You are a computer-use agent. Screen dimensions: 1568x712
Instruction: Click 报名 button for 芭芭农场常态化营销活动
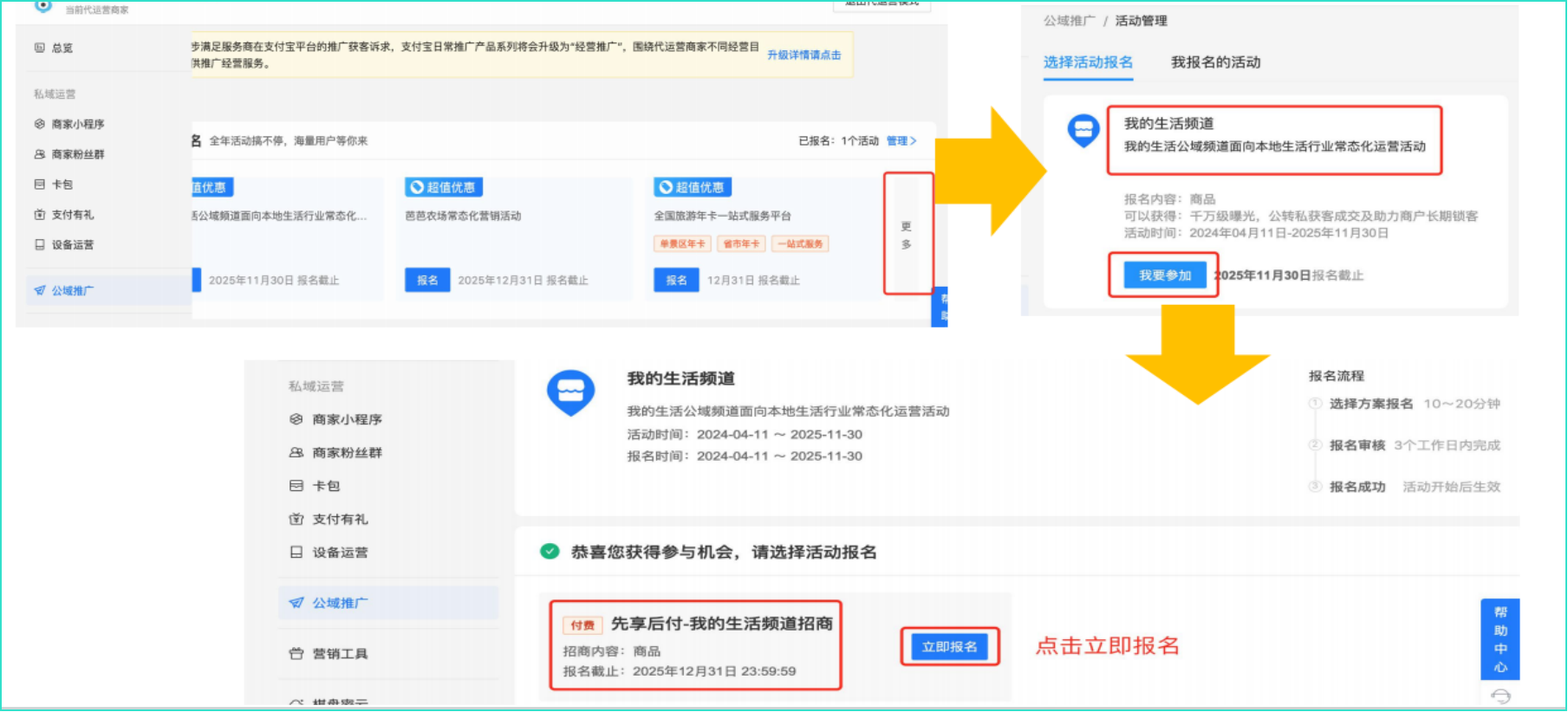[426, 281]
